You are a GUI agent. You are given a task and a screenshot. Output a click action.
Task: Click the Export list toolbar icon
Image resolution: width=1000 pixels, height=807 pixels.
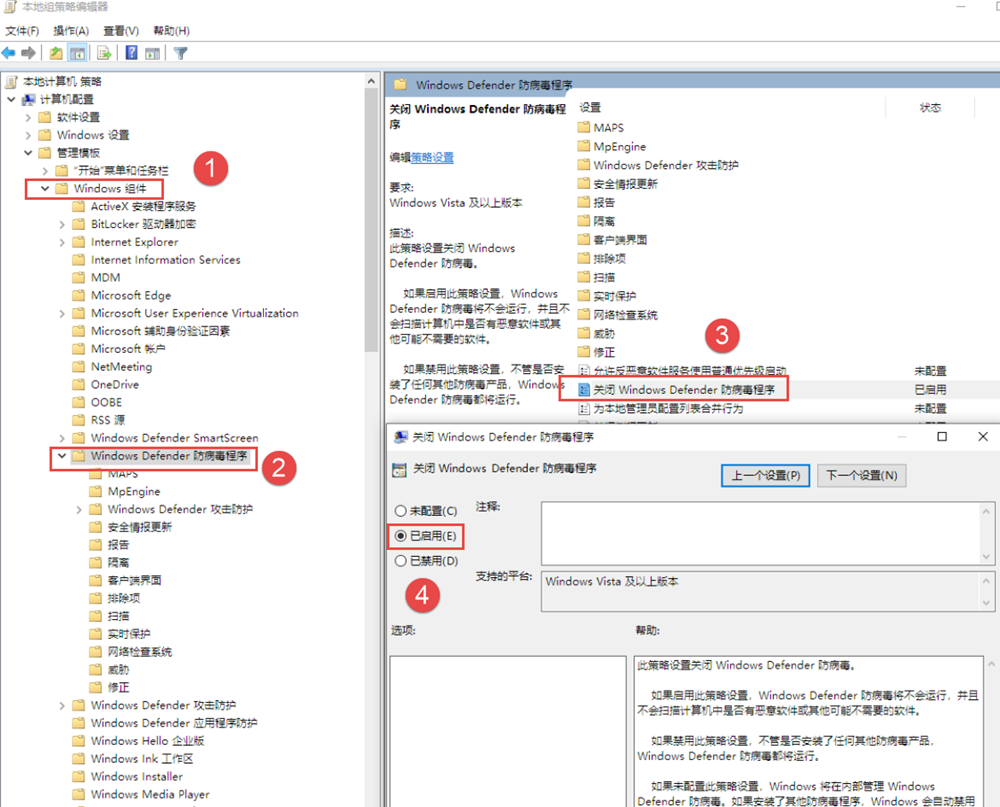(x=103, y=53)
